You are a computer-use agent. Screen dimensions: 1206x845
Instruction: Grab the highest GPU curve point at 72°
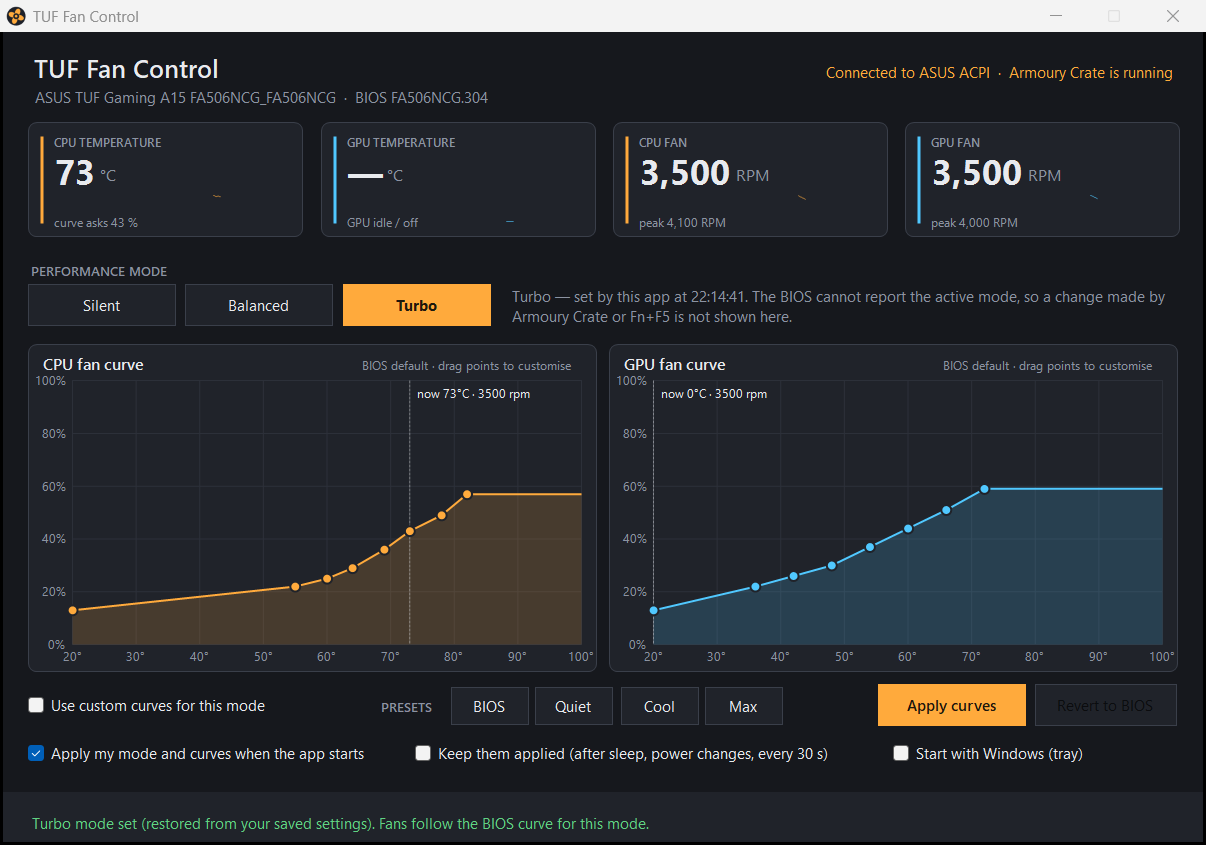(x=984, y=489)
